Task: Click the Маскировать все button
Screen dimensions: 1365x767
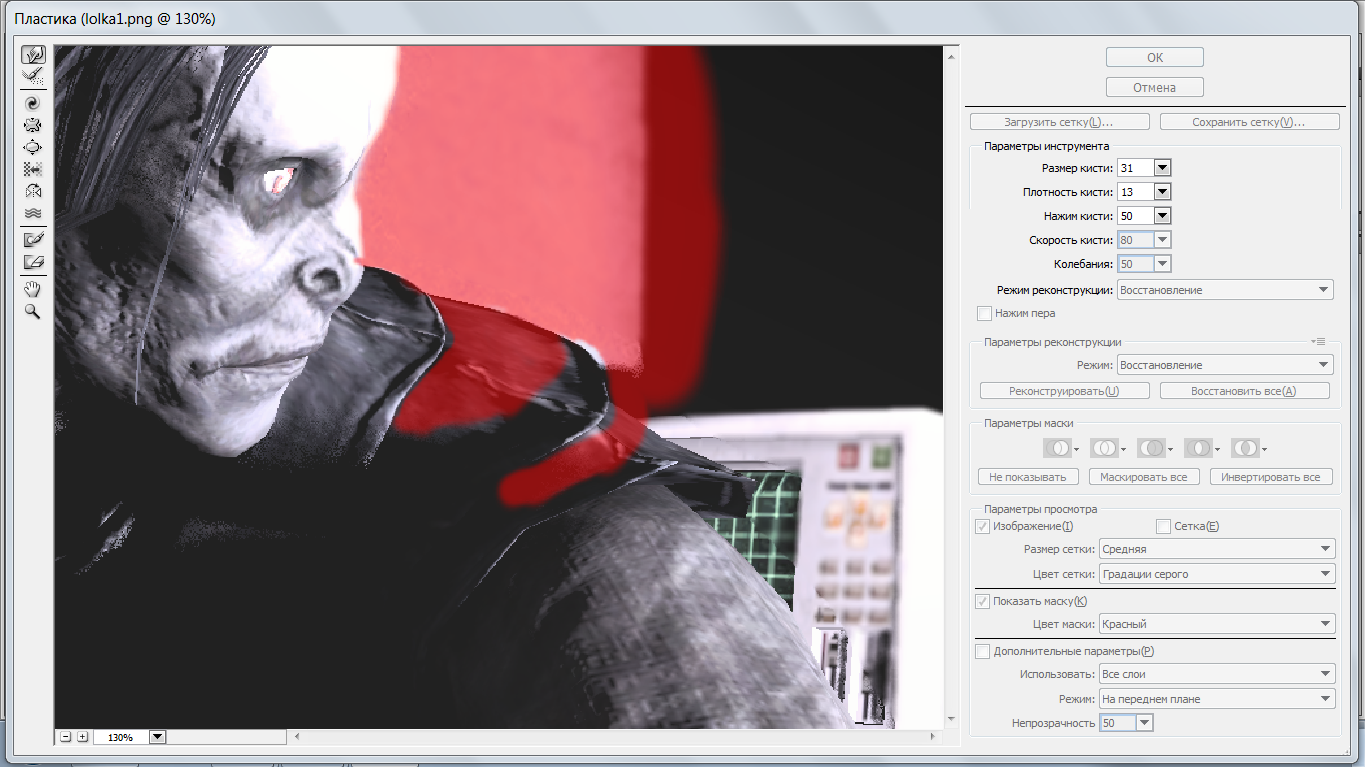Action: pyautogui.click(x=1143, y=477)
